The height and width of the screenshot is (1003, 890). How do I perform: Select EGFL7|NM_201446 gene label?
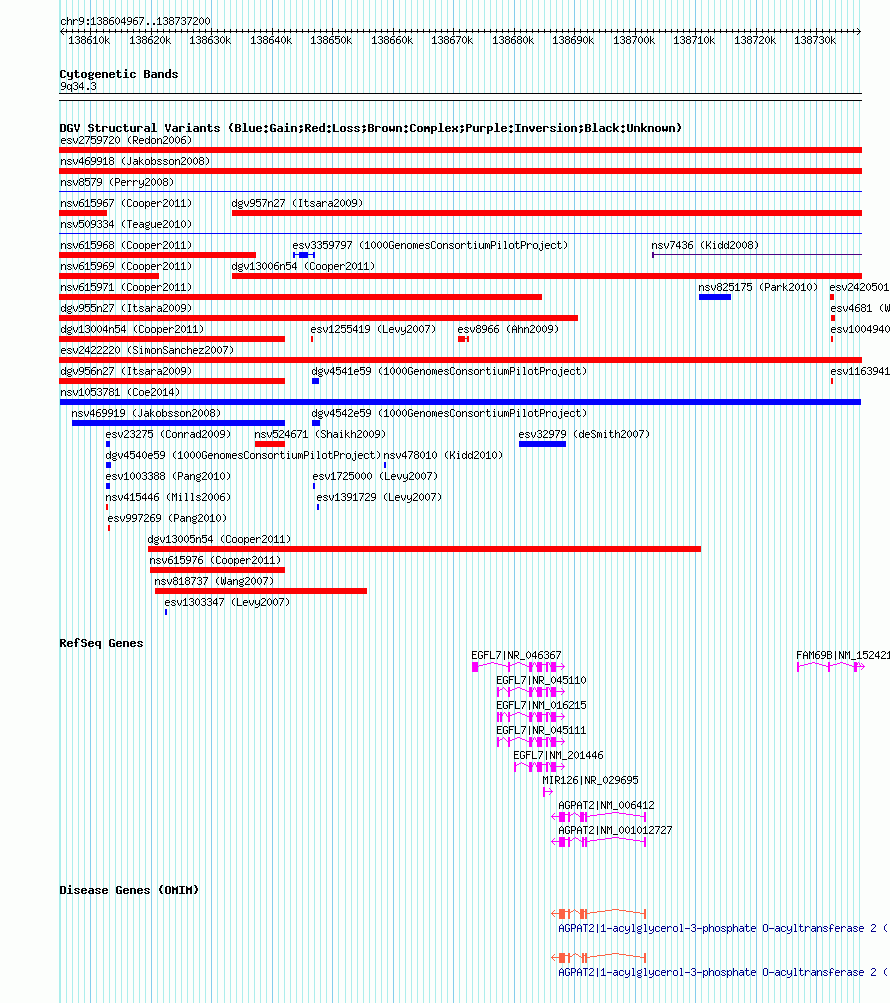point(558,755)
